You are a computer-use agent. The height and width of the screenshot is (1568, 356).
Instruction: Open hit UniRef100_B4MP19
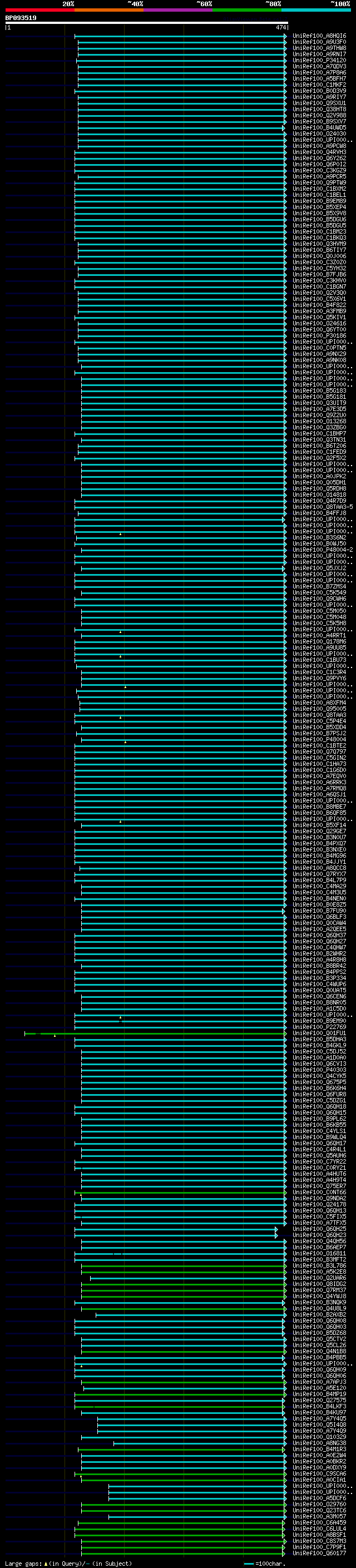[319, 1394]
